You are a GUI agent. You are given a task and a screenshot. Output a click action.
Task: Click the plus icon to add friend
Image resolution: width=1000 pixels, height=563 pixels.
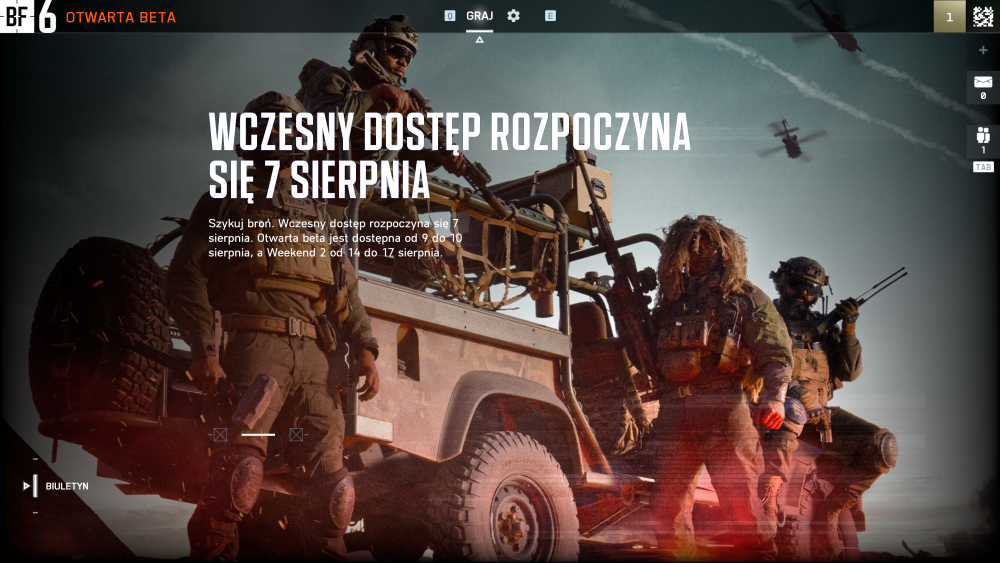click(x=983, y=50)
